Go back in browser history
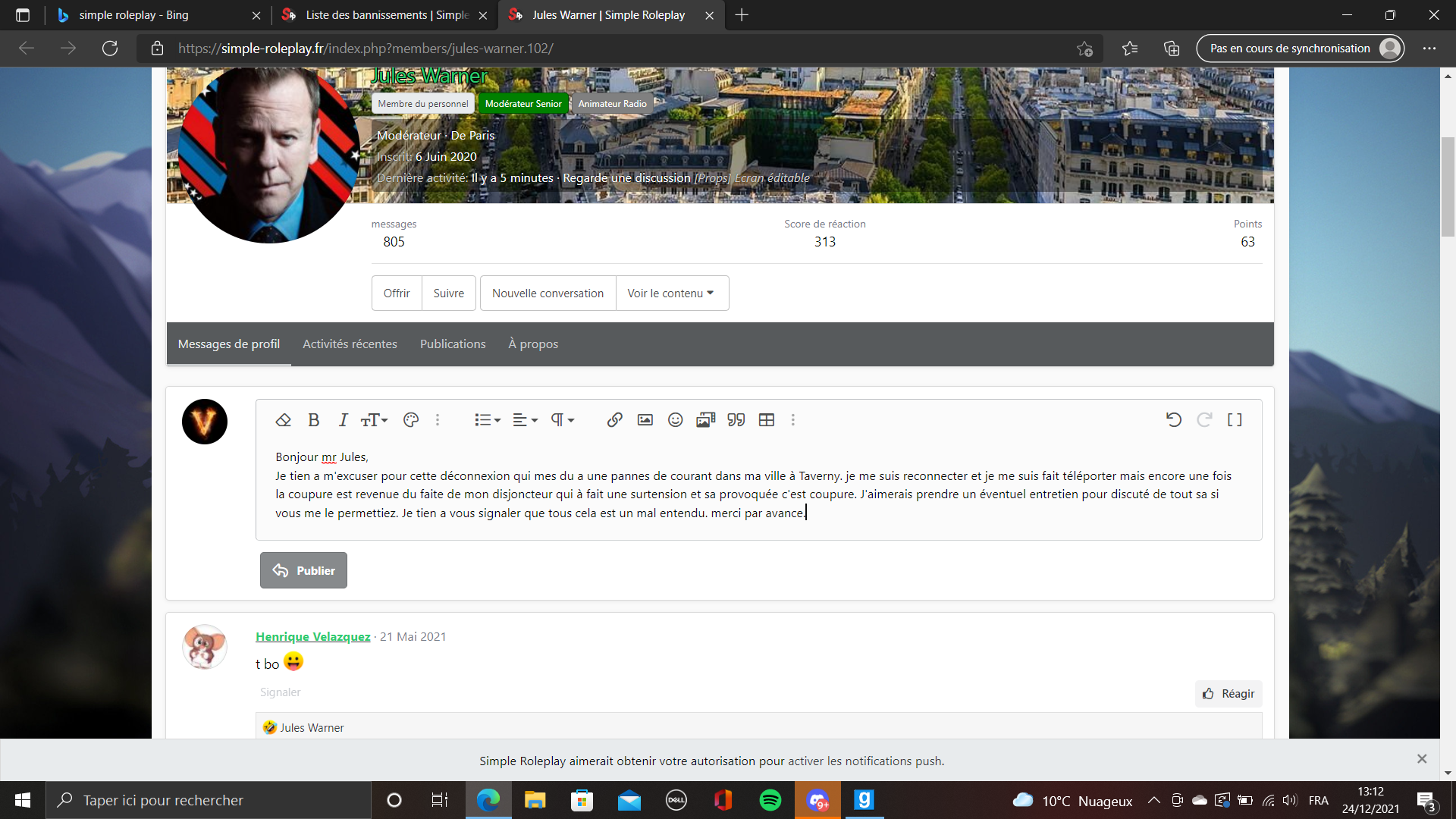The height and width of the screenshot is (819, 1456). point(27,49)
